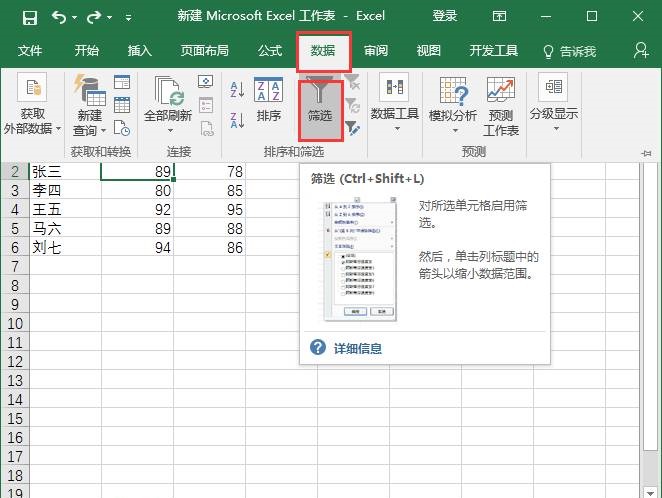This screenshot has height=498, width=662.
Task: Switch to the 开始 tab
Action: click(x=87, y=51)
